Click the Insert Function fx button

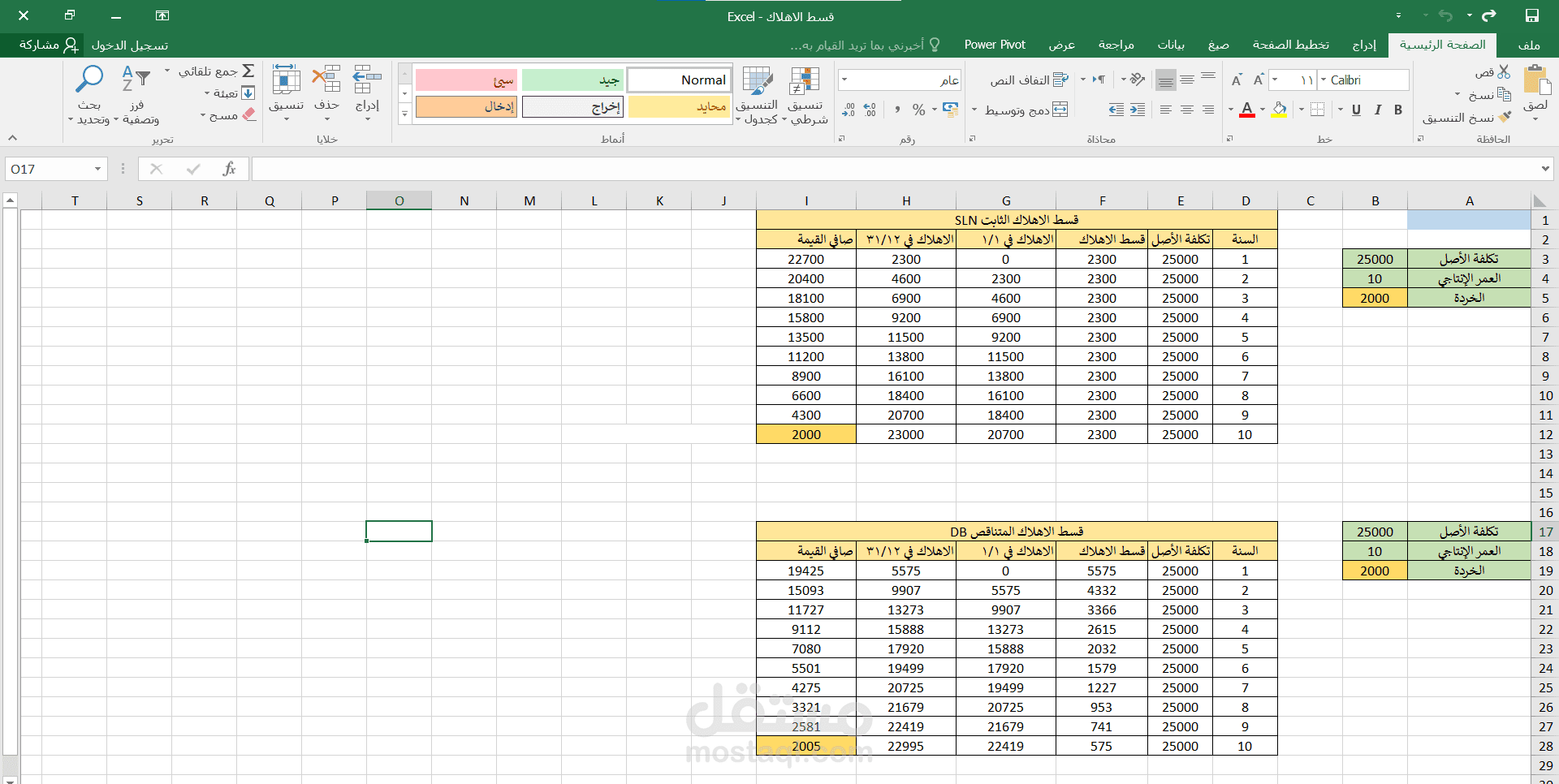coord(229,169)
